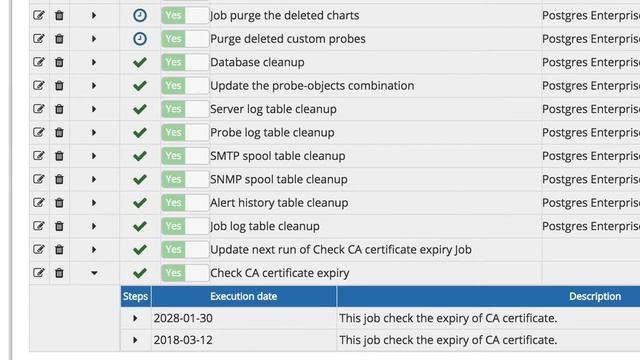
Task: Click clock status icon for 'Job purge the deleted charts'
Action: click(140, 16)
